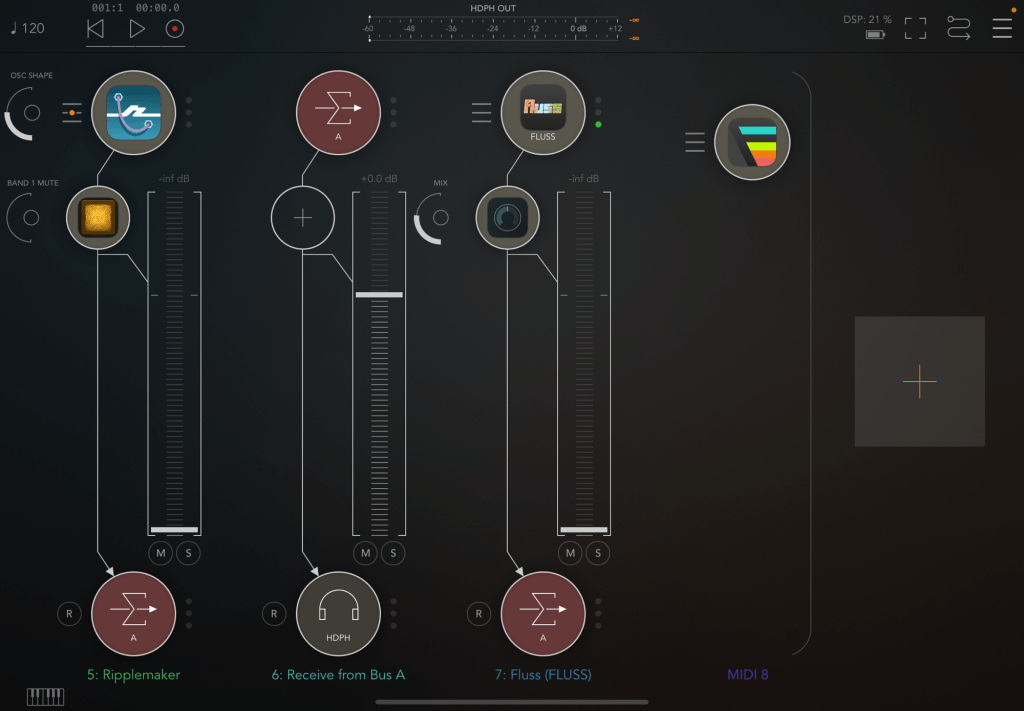Open the Ripplemaker synth plugin icon
Viewport: 1024px width, 711px height.
(133, 113)
